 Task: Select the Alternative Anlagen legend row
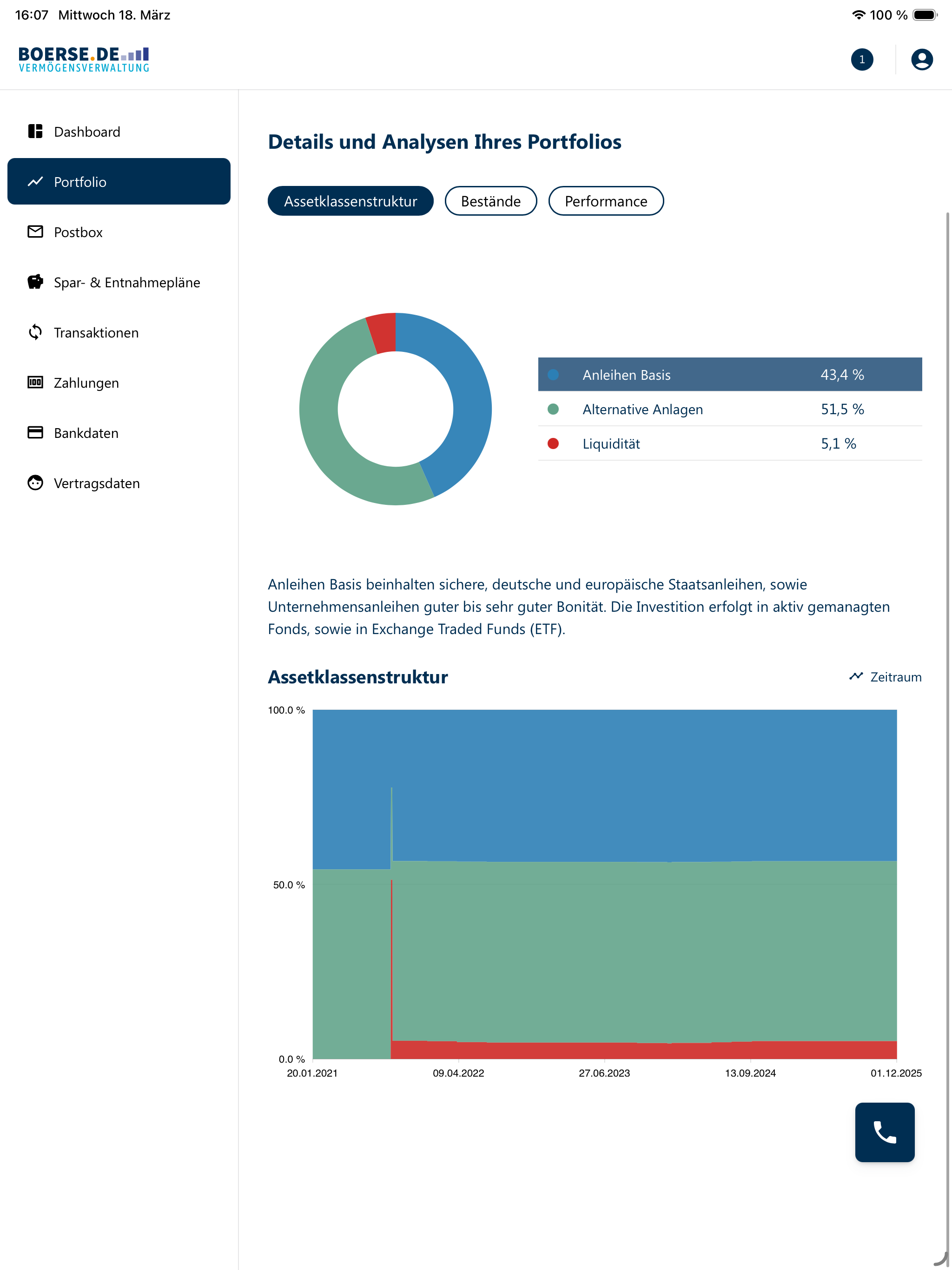click(730, 409)
